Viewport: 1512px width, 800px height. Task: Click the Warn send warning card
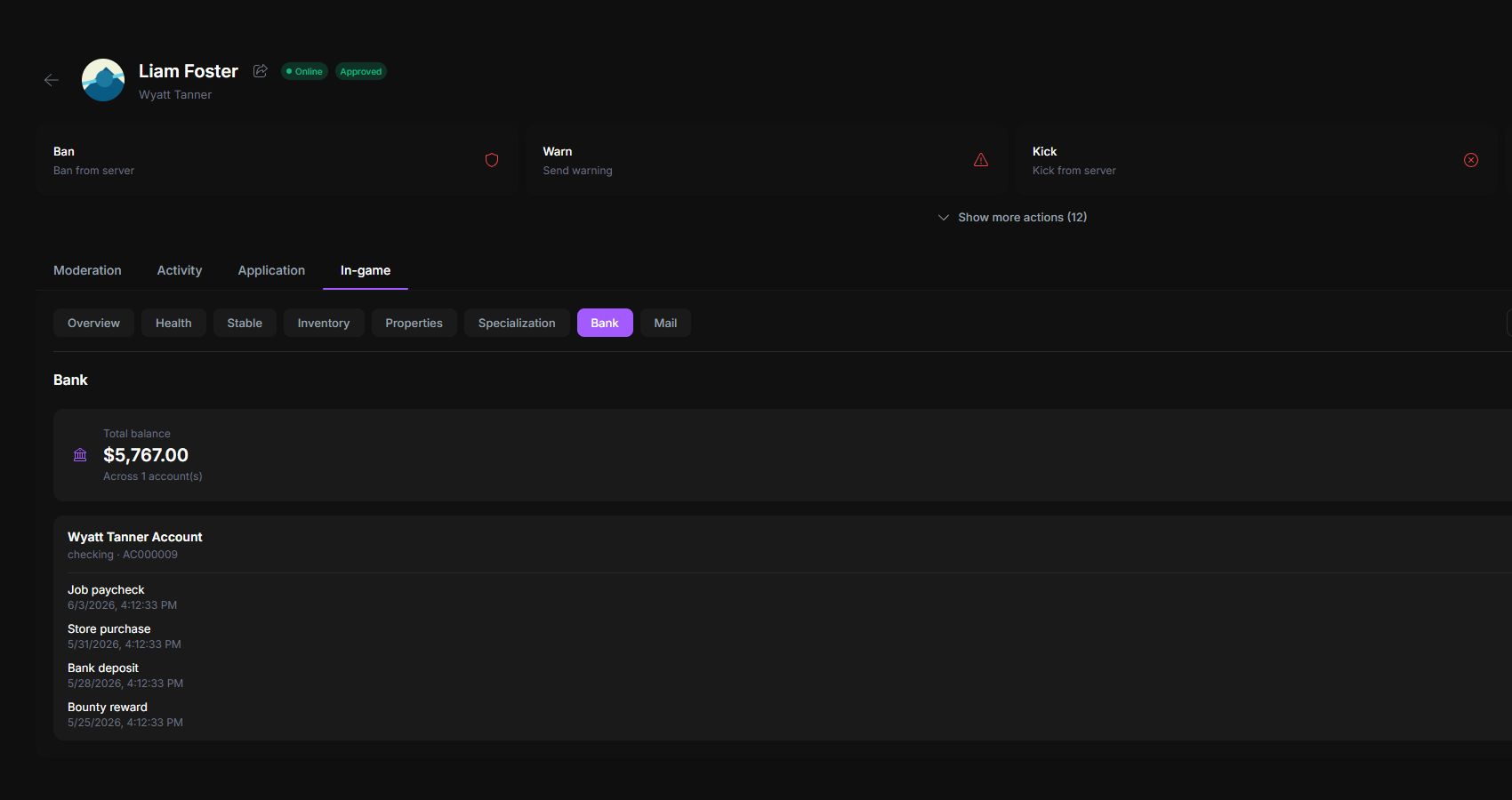tap(766, 160)
